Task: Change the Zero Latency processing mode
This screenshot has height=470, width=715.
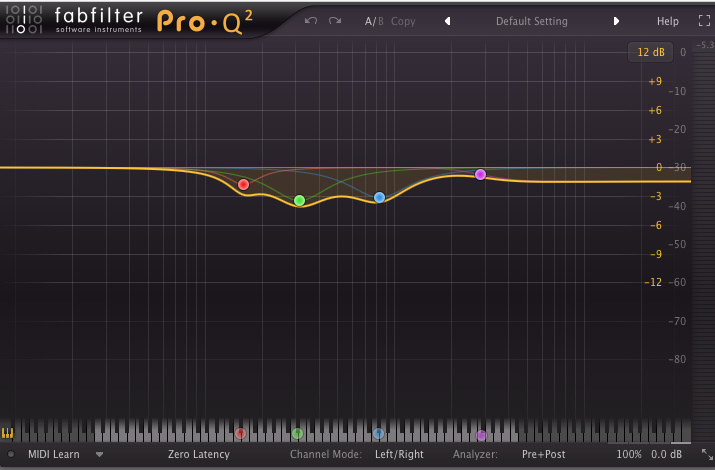Action: click(x=199, y=455)
